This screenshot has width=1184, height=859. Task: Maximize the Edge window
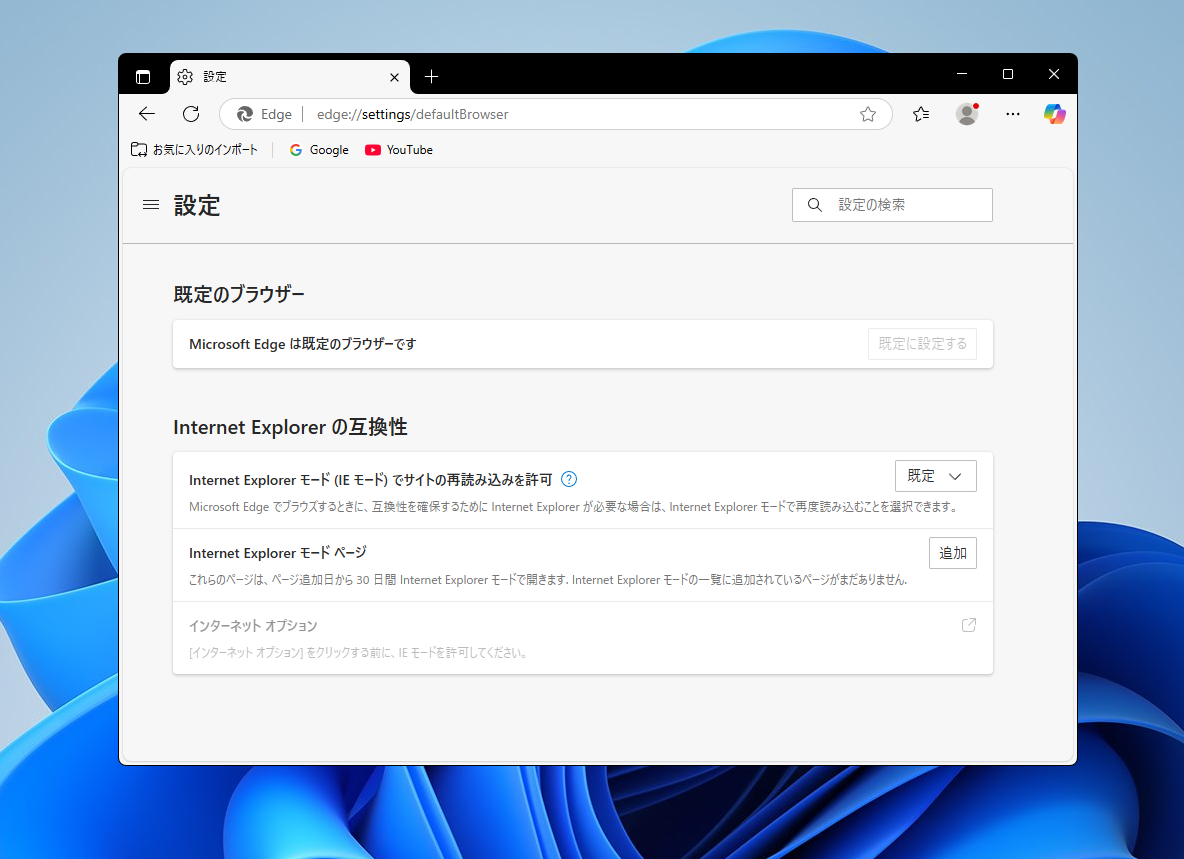[1008, 74]
